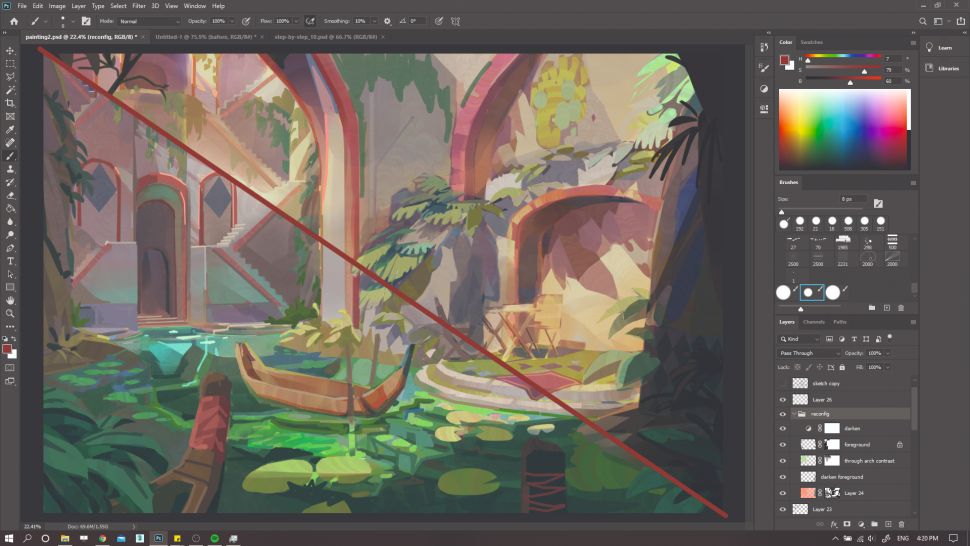Screen dimensions: 970x546
Task: Hide the Layer 24 eye icon
Action: point(783,493)
